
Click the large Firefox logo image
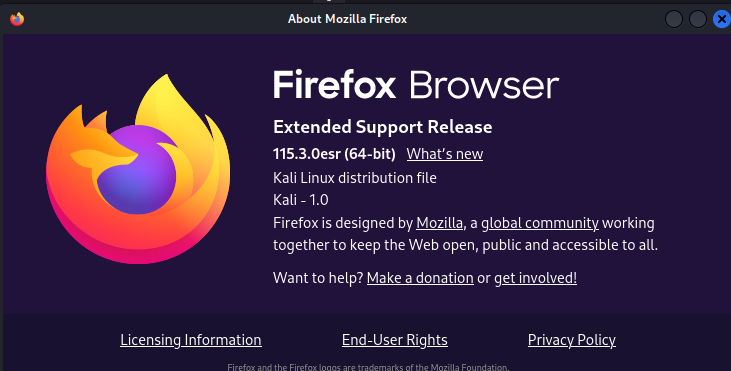click(138, 169)
